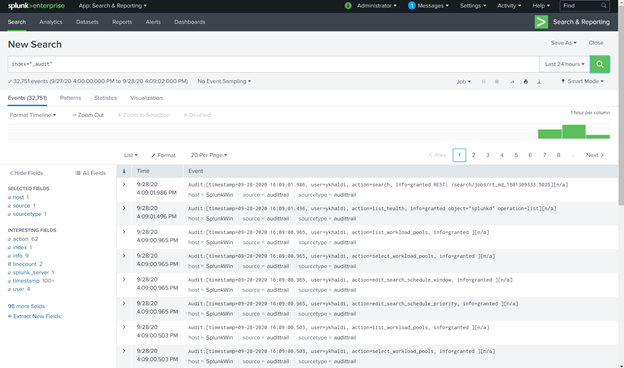Switch to the Patterns tab

point(70,98)
